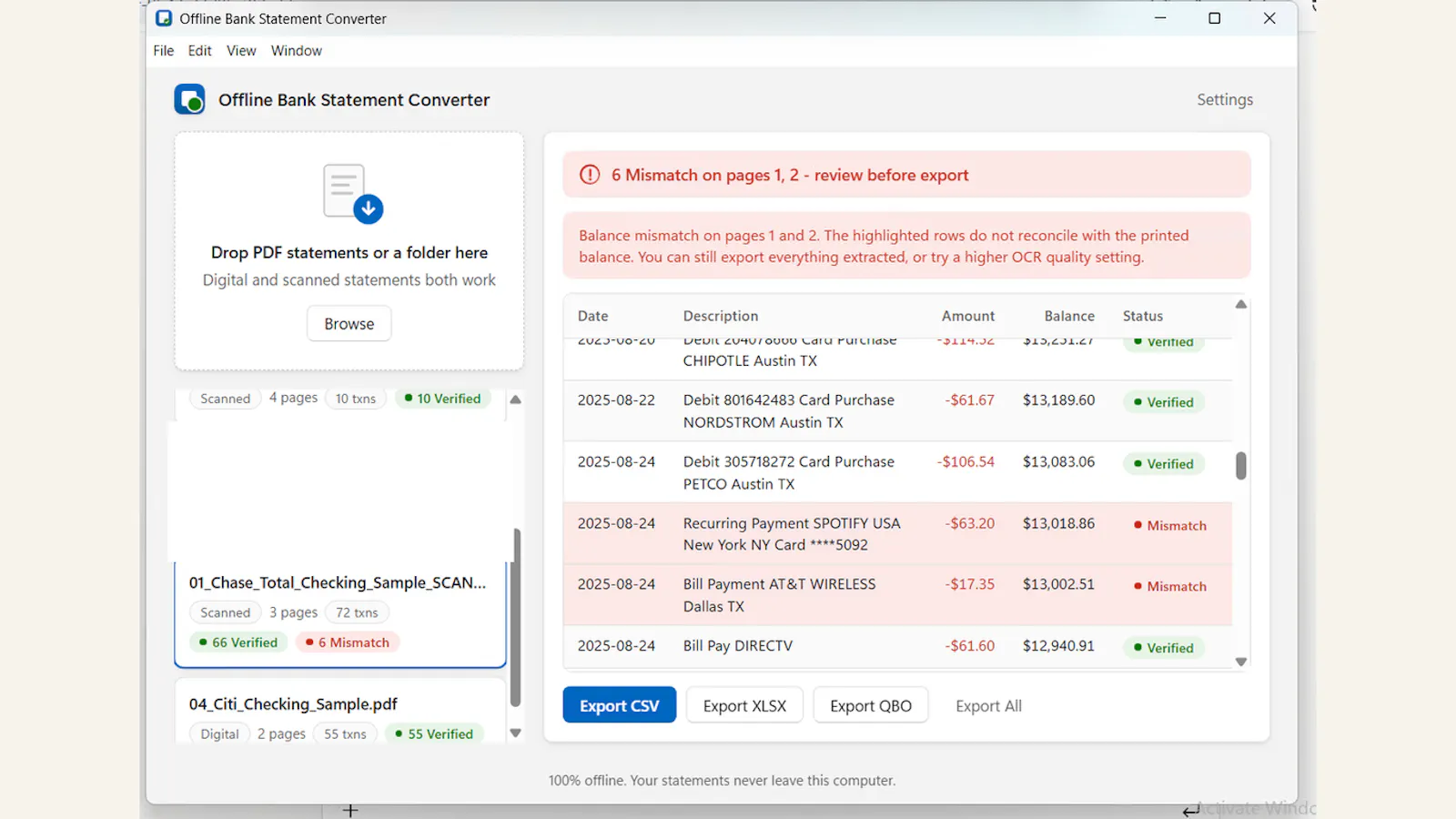This screenshot has width=1456, height=819.
Task: Click the title bar application icon
Action: pos(164,18)
